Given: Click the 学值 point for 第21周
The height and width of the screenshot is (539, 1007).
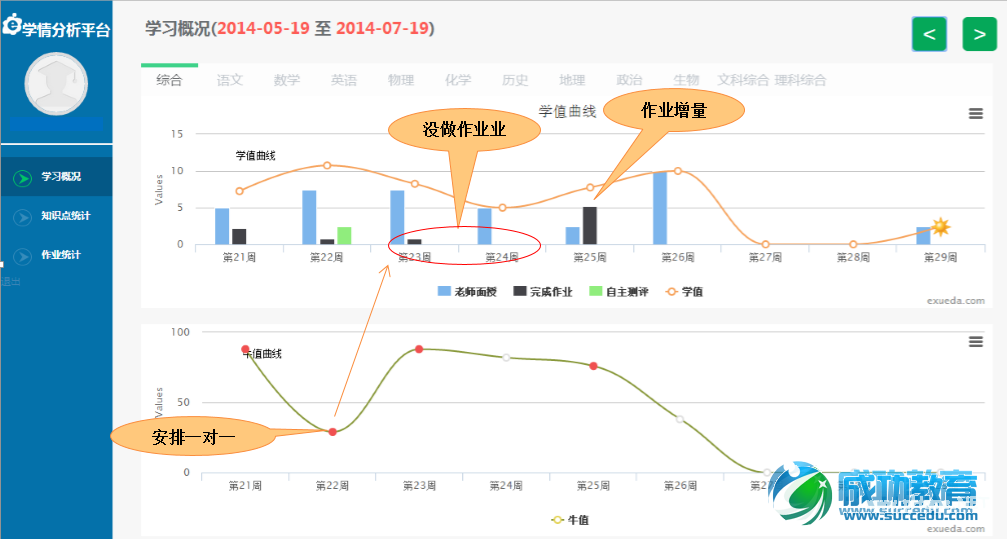Looking at the screenshot, I should tap(240, 191).
